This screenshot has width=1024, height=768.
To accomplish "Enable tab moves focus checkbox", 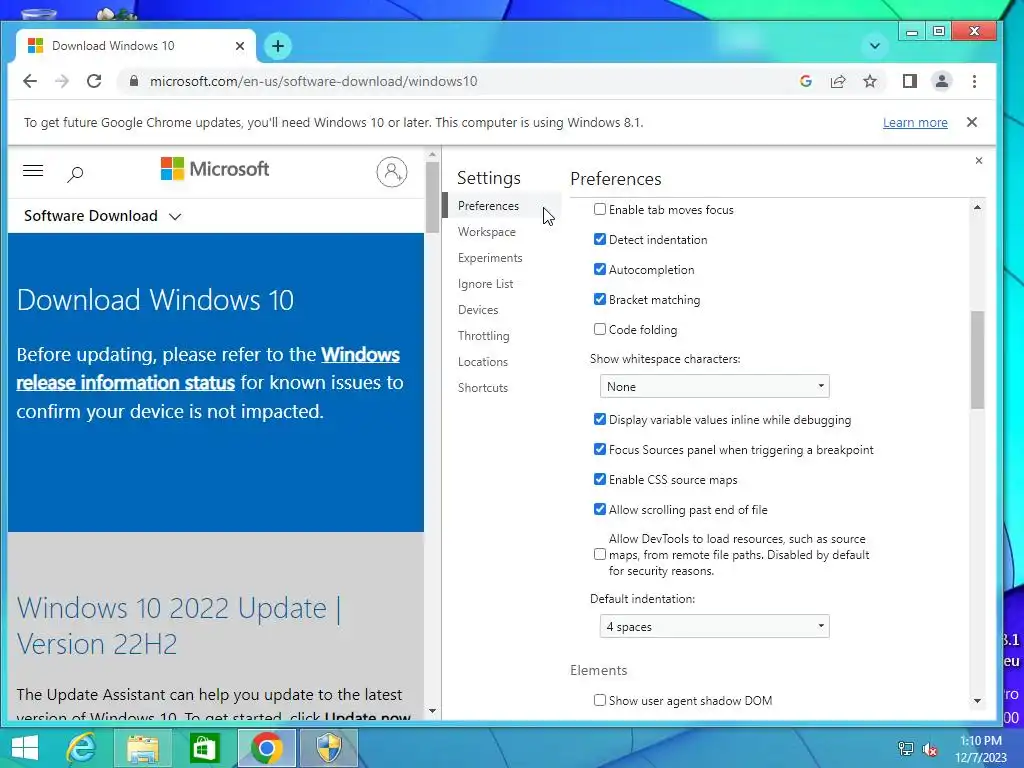I will coord(600,209).
